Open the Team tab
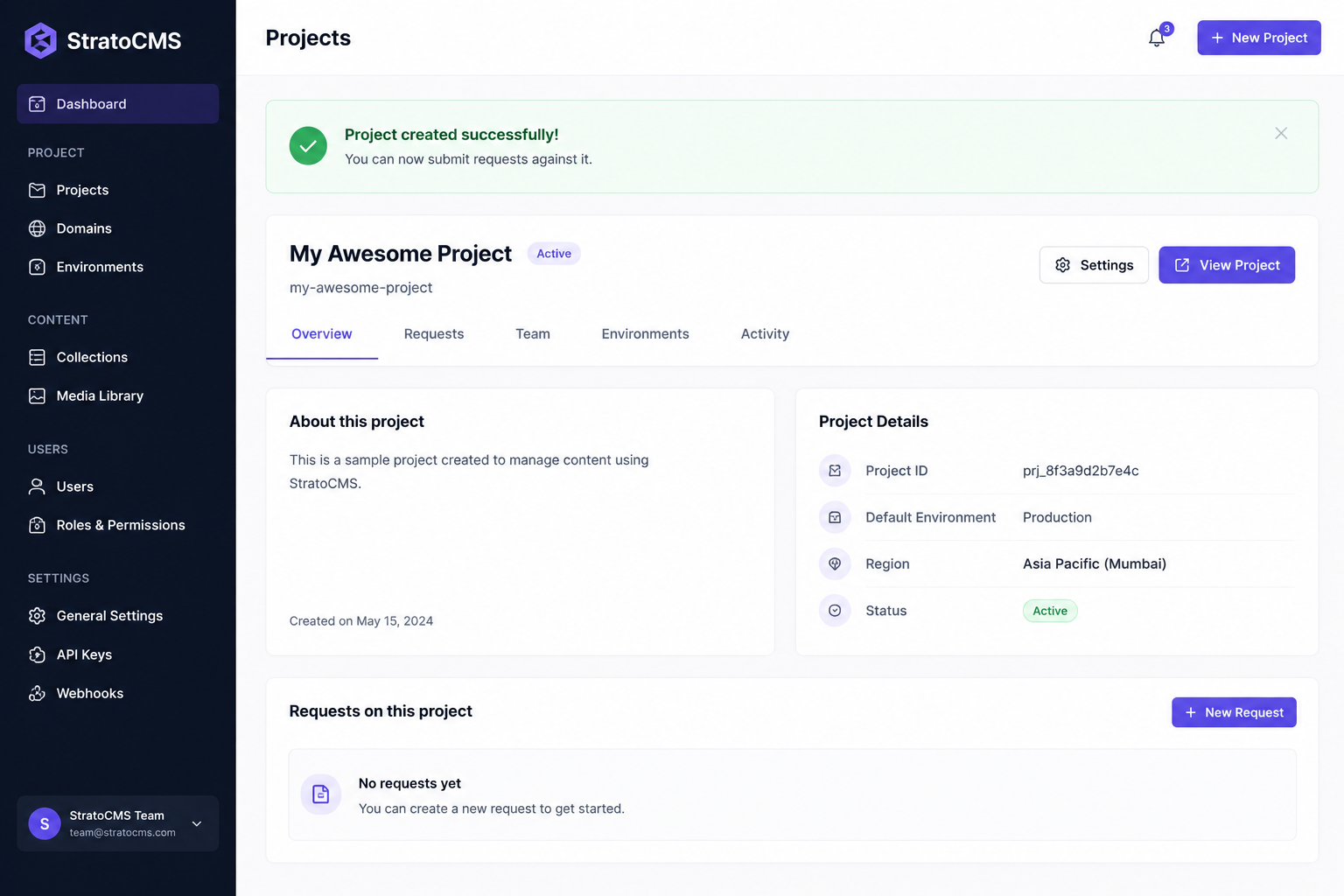Screen dimensions: 1344x896 coord(533,334)
